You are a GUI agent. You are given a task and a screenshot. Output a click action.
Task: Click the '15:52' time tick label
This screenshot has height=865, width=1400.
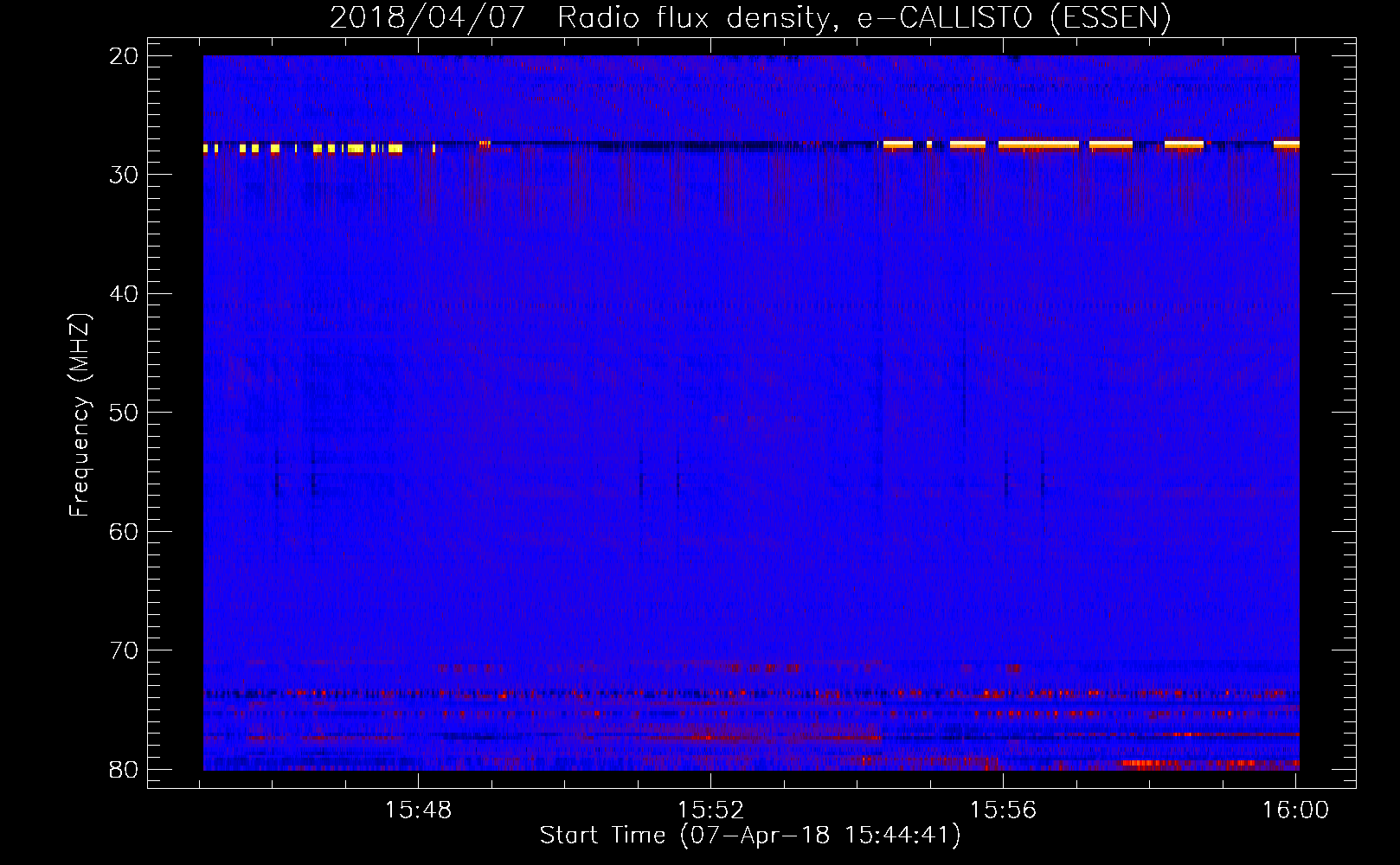pos(710,810)
